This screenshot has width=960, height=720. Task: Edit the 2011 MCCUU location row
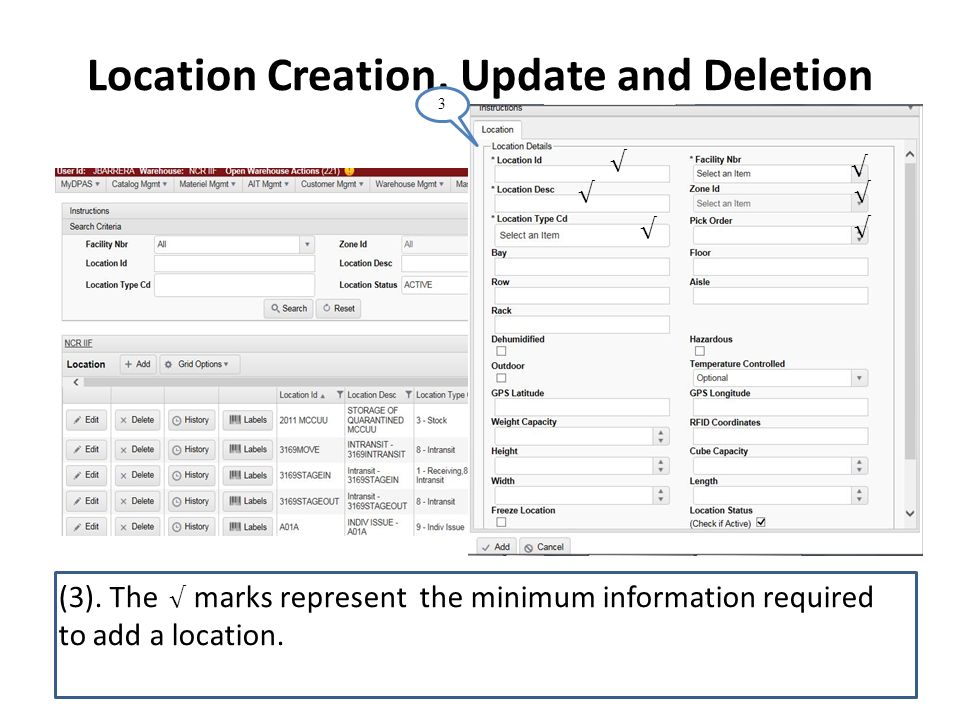pos(86,420)
